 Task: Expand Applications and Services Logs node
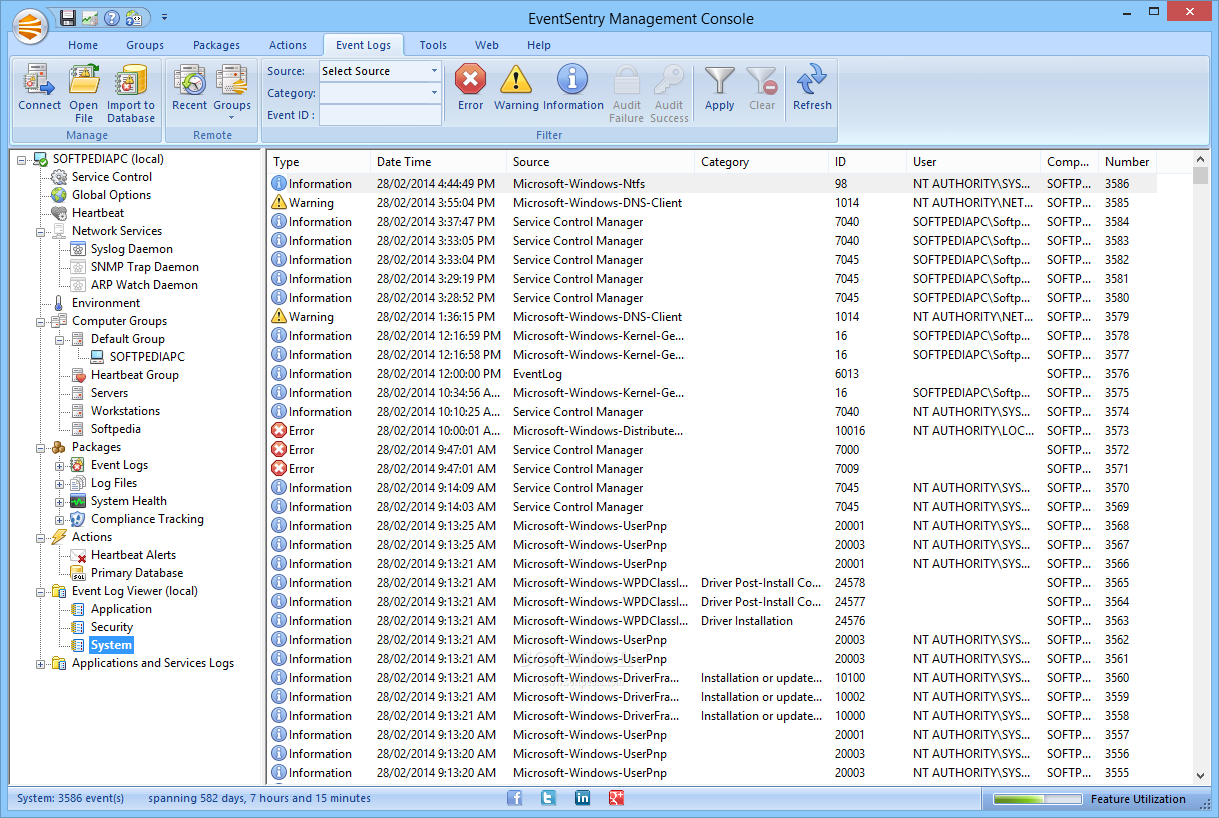41,663
